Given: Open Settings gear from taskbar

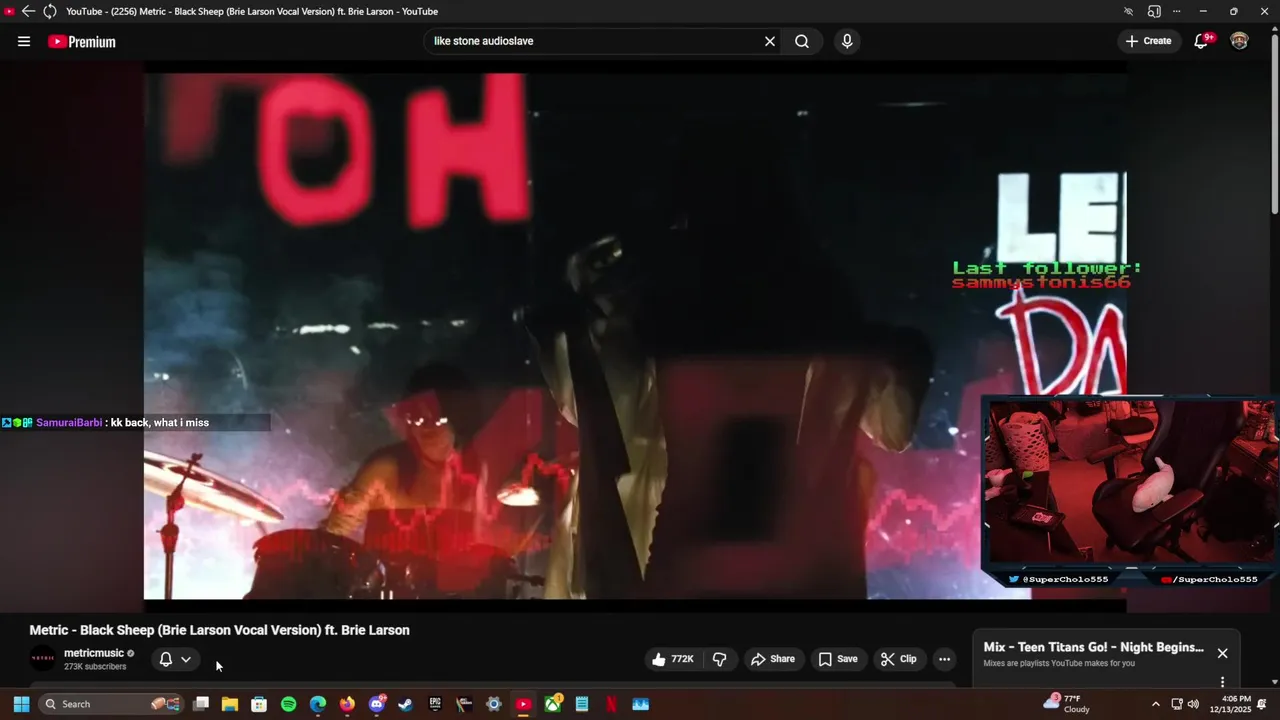Looking at the screenshot, I should click(x=493, y=704).
